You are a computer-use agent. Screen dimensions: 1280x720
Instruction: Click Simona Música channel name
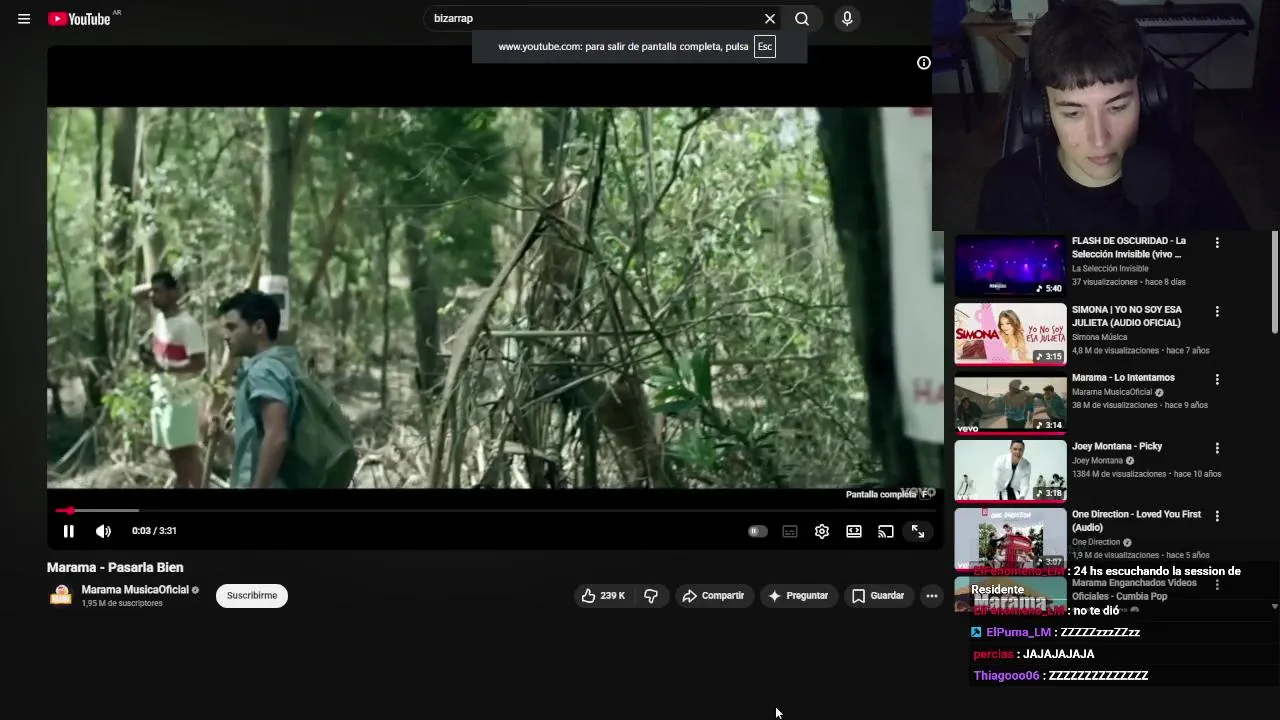(x=1099, y=337)
